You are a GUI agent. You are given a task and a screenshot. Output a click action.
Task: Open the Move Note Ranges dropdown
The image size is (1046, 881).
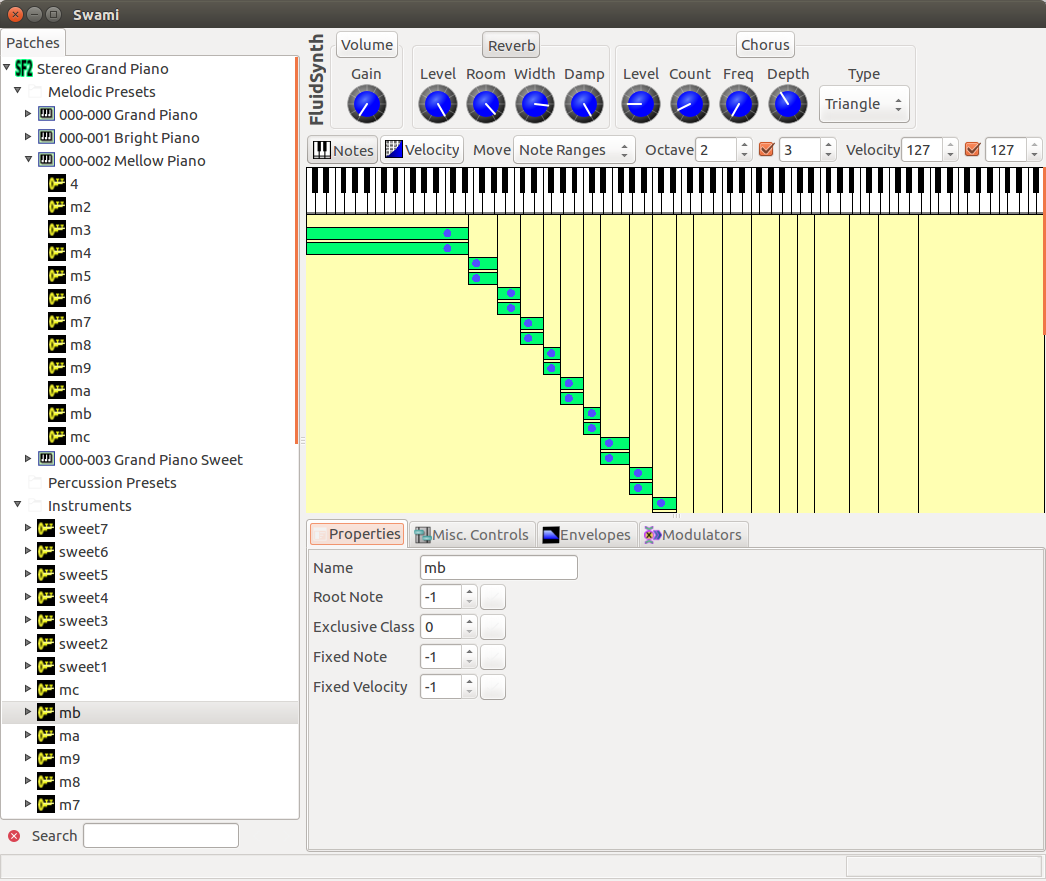[575, 150]
